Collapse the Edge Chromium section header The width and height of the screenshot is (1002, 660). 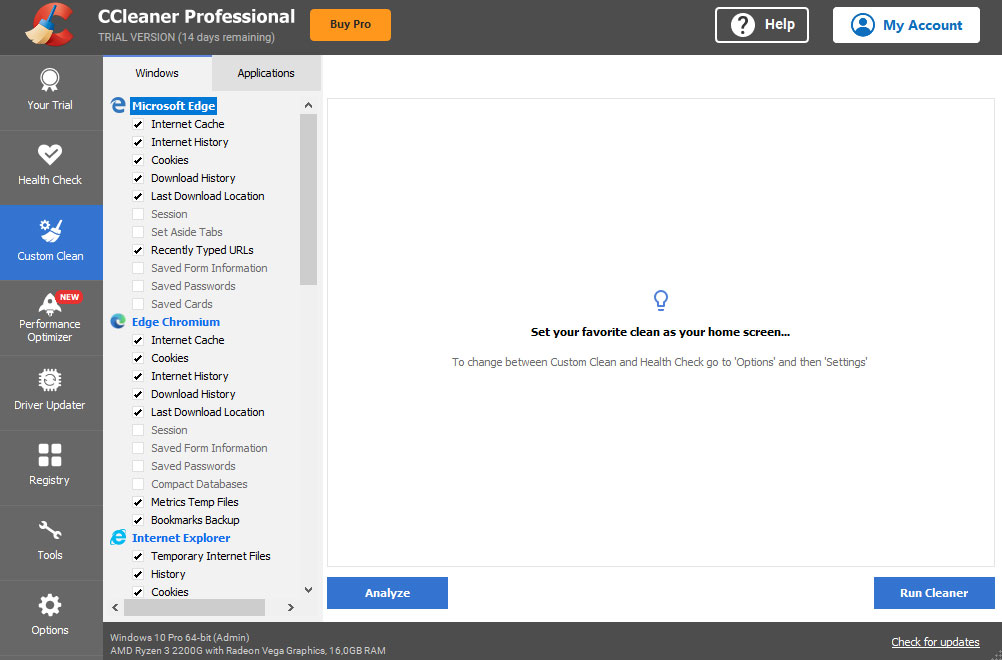click(176, 321)
